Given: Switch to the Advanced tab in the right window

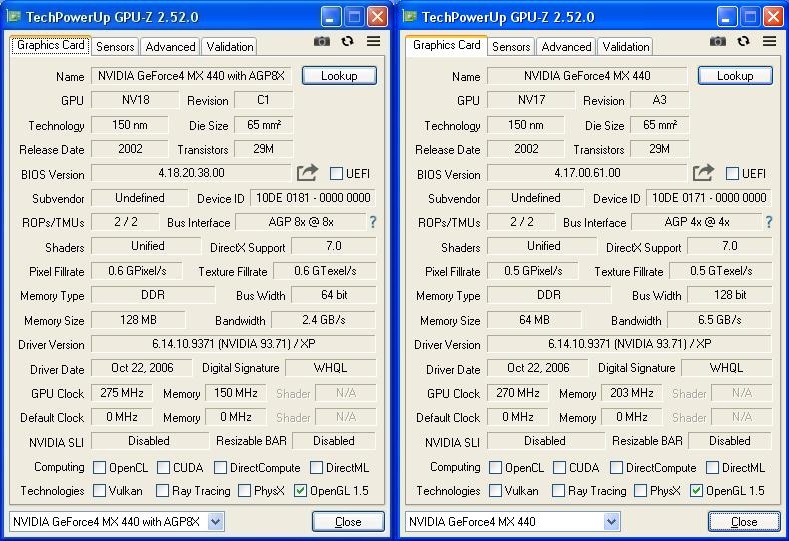Looking at the screenshot, I should (x=566, y=46).
